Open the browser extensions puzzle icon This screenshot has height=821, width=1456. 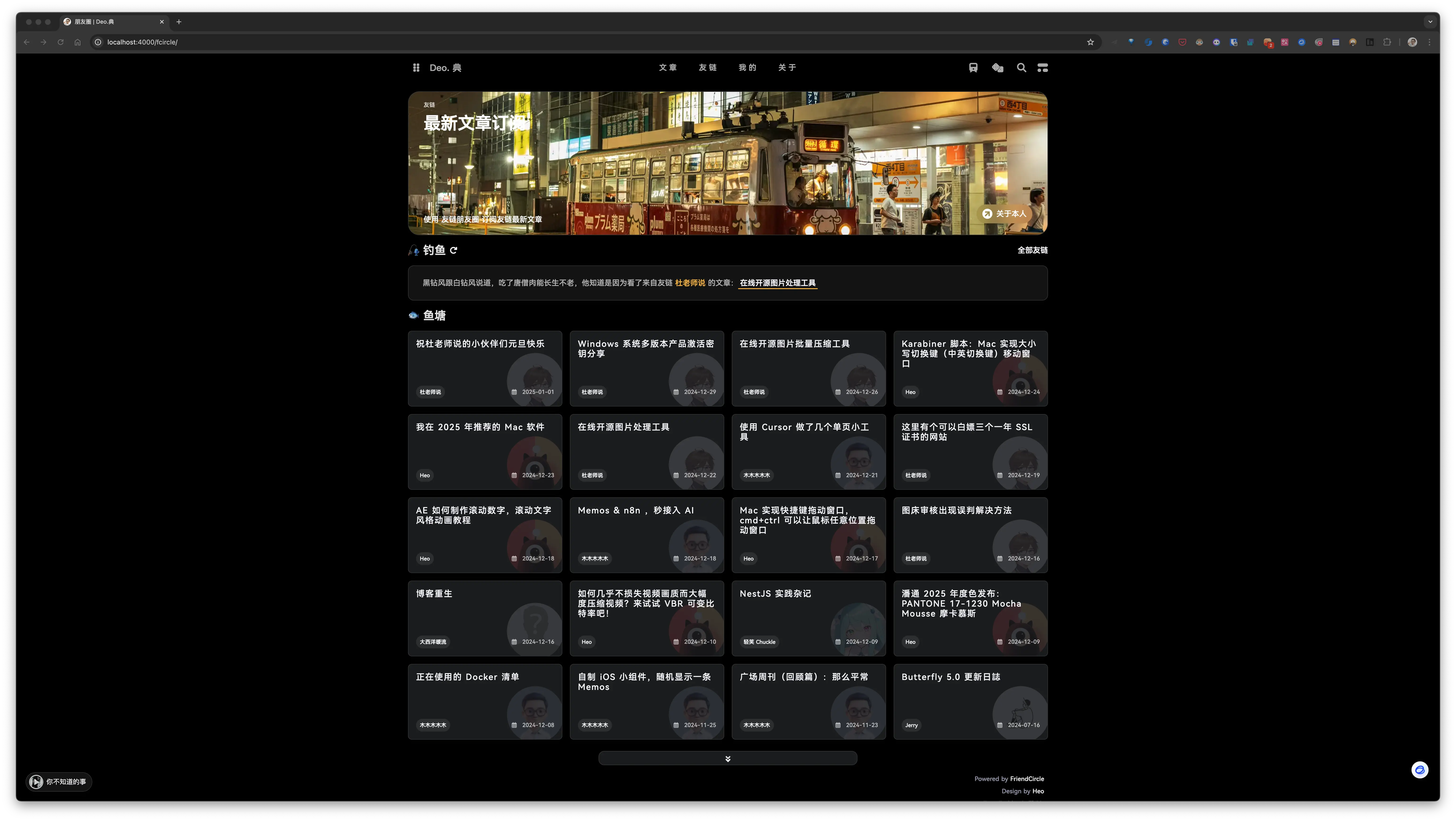click(1387, 42)
